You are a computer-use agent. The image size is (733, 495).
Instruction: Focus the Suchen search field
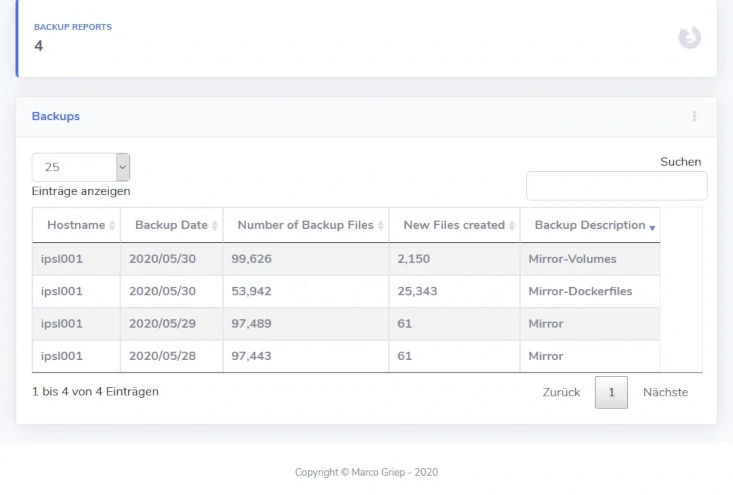click(x=617, y=186)
